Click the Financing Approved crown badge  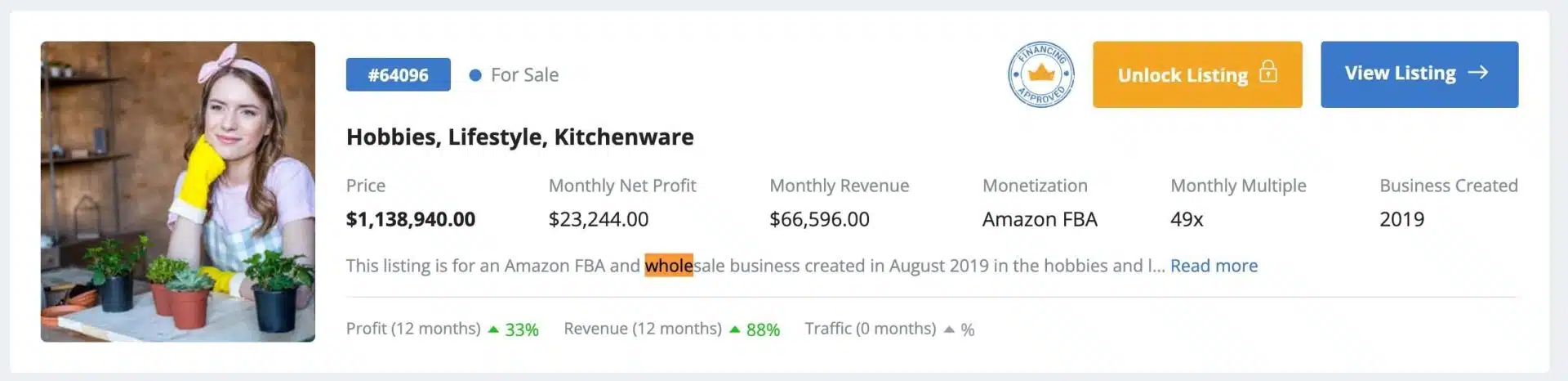point(1040,74)
